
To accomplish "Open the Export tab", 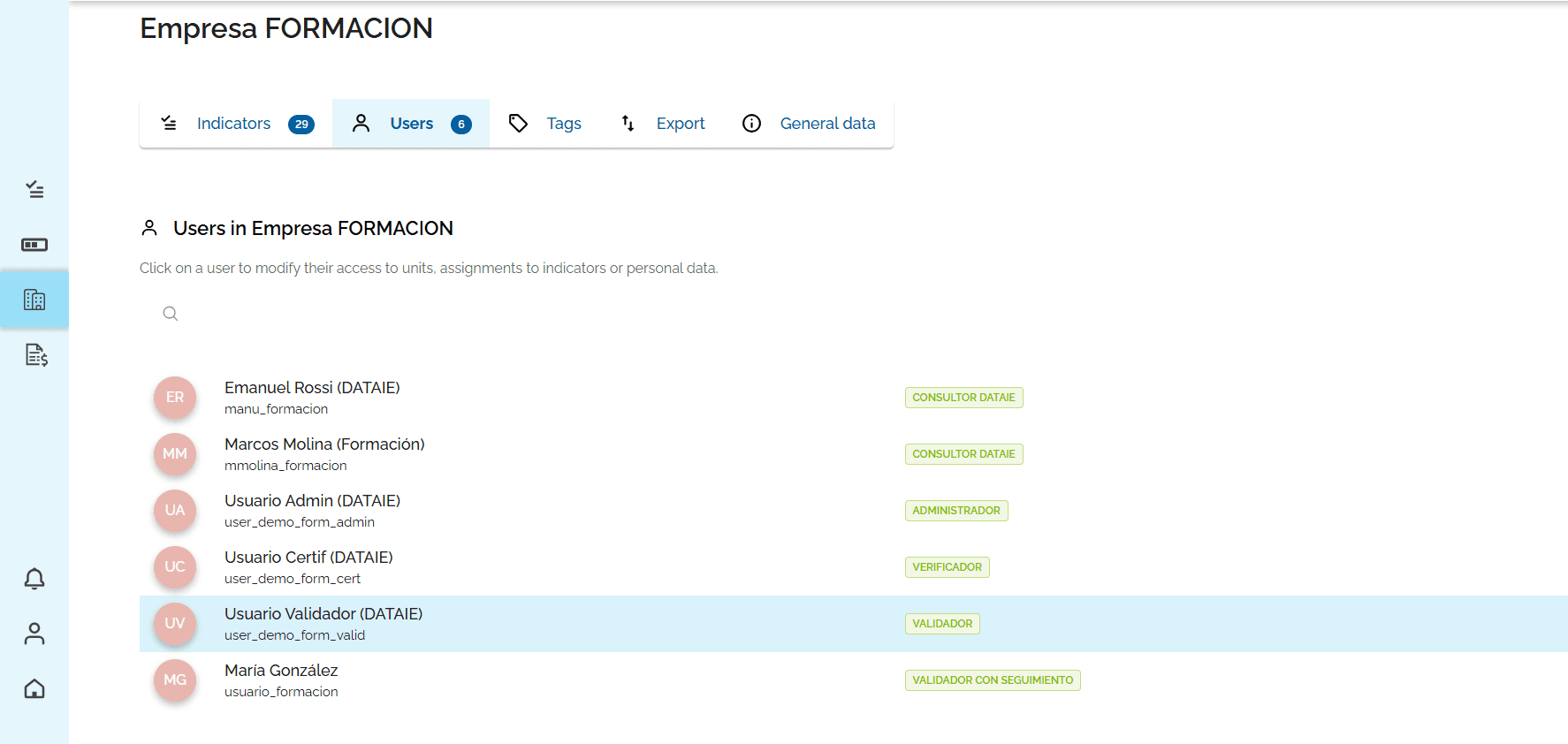I will [x=662, y=124].
